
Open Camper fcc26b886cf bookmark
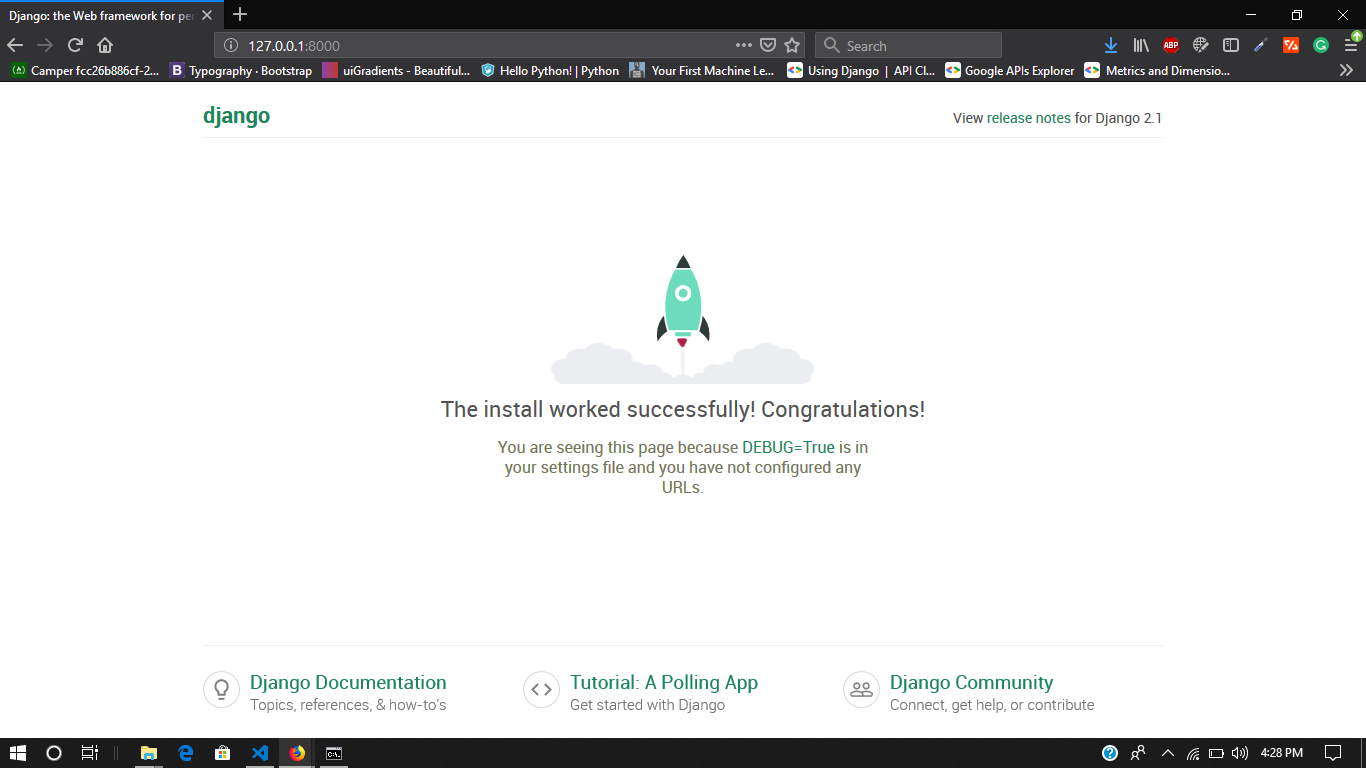tap(85, 70)
